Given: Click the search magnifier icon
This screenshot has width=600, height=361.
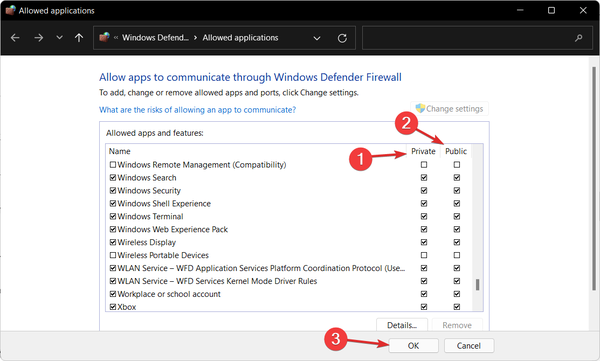Looking at the screenshot, I should click(x=579, y=38).
